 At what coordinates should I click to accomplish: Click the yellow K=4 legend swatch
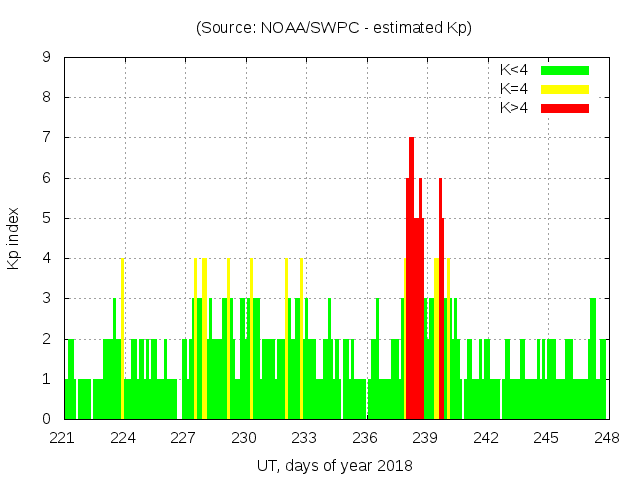[x=565, y=89]
